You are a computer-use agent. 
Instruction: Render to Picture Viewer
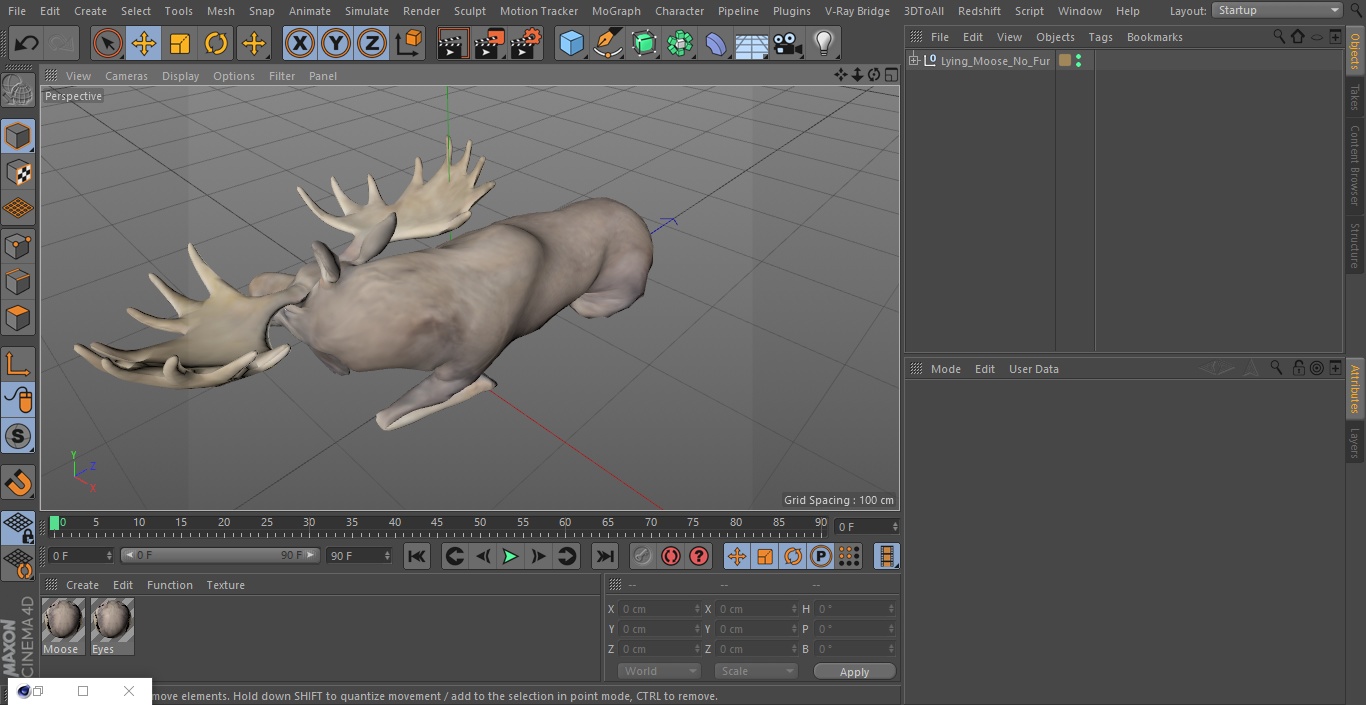click(x=489, y=43)
